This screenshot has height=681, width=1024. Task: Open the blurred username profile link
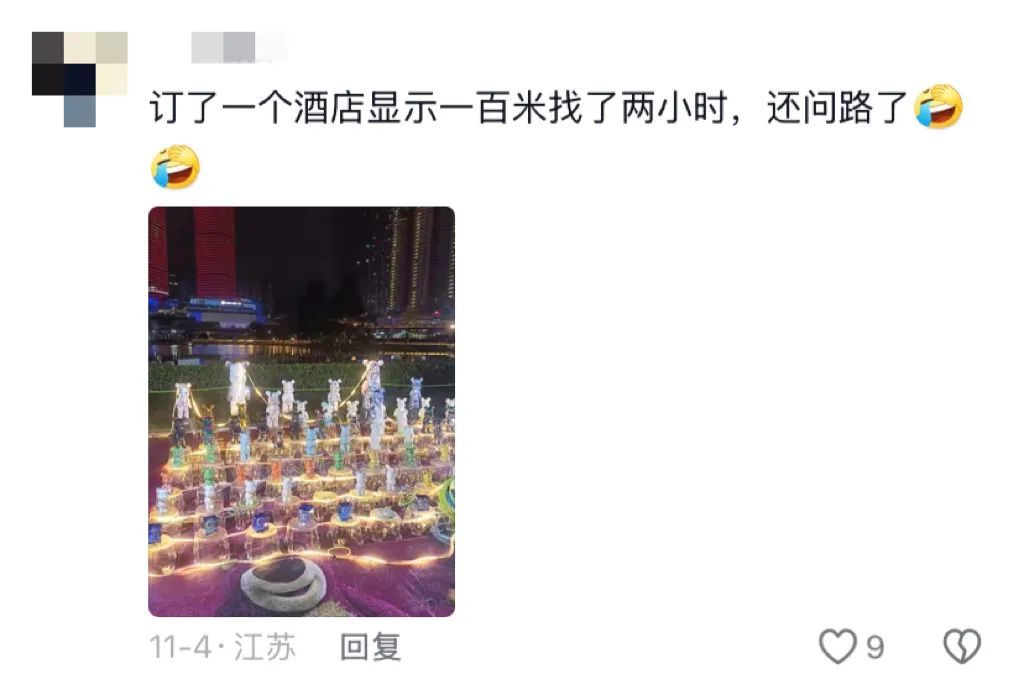[239, 48]
